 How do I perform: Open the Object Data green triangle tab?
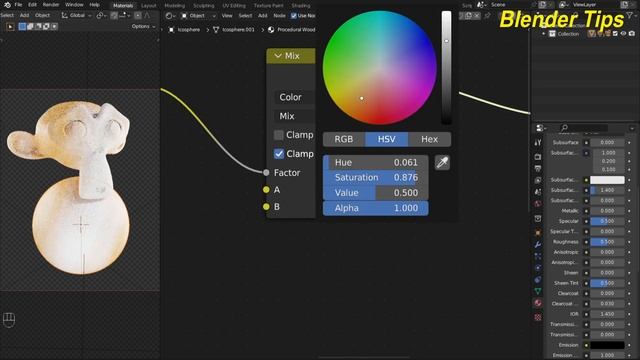click(x=538, y=291)
